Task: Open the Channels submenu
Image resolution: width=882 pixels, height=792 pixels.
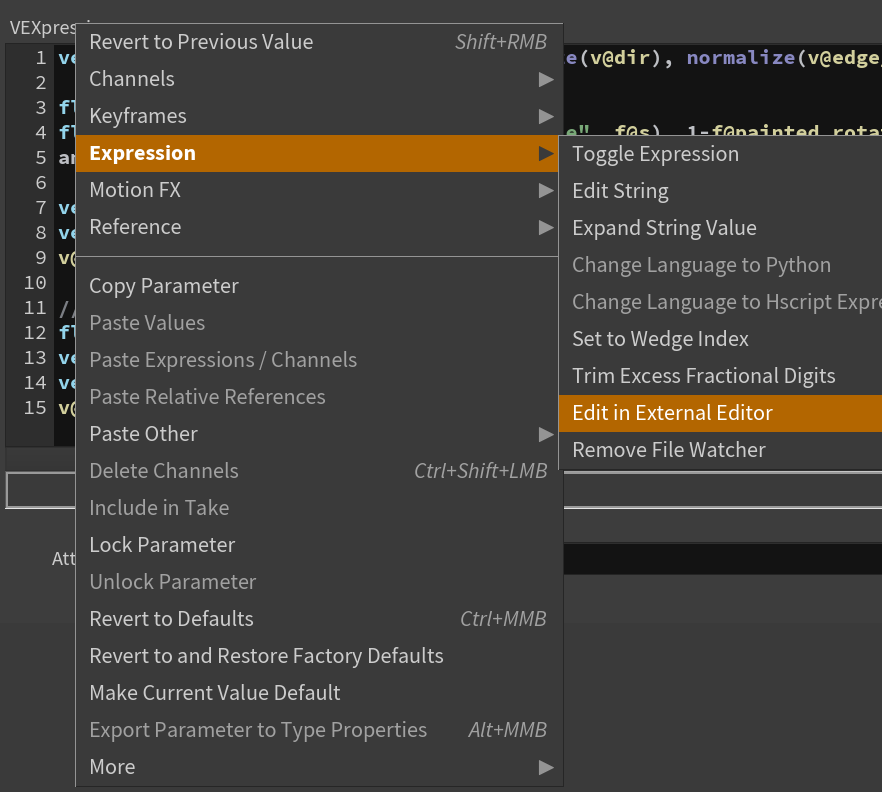Action: [x=319, y=79]
